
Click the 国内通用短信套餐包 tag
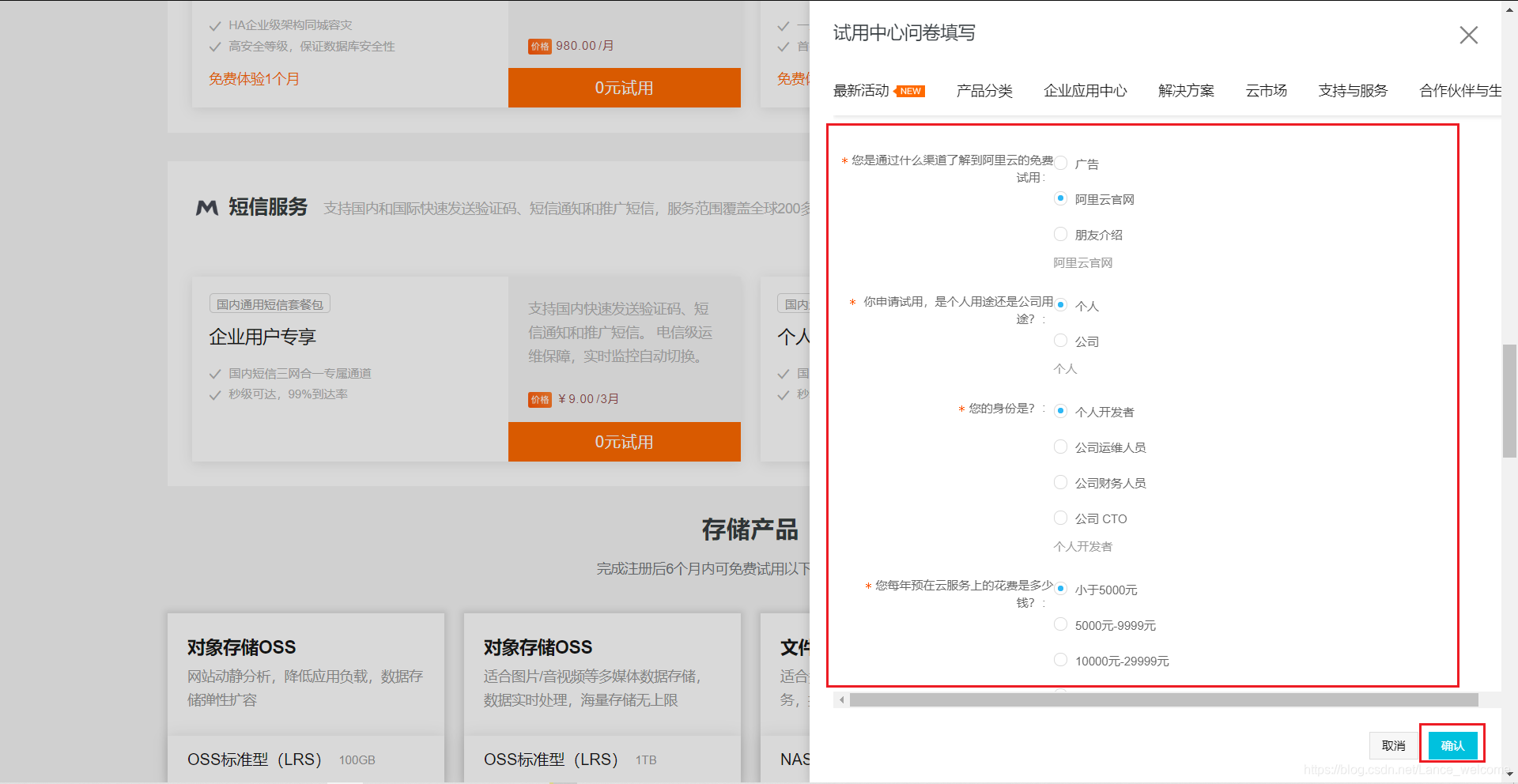tap(270, 304)
